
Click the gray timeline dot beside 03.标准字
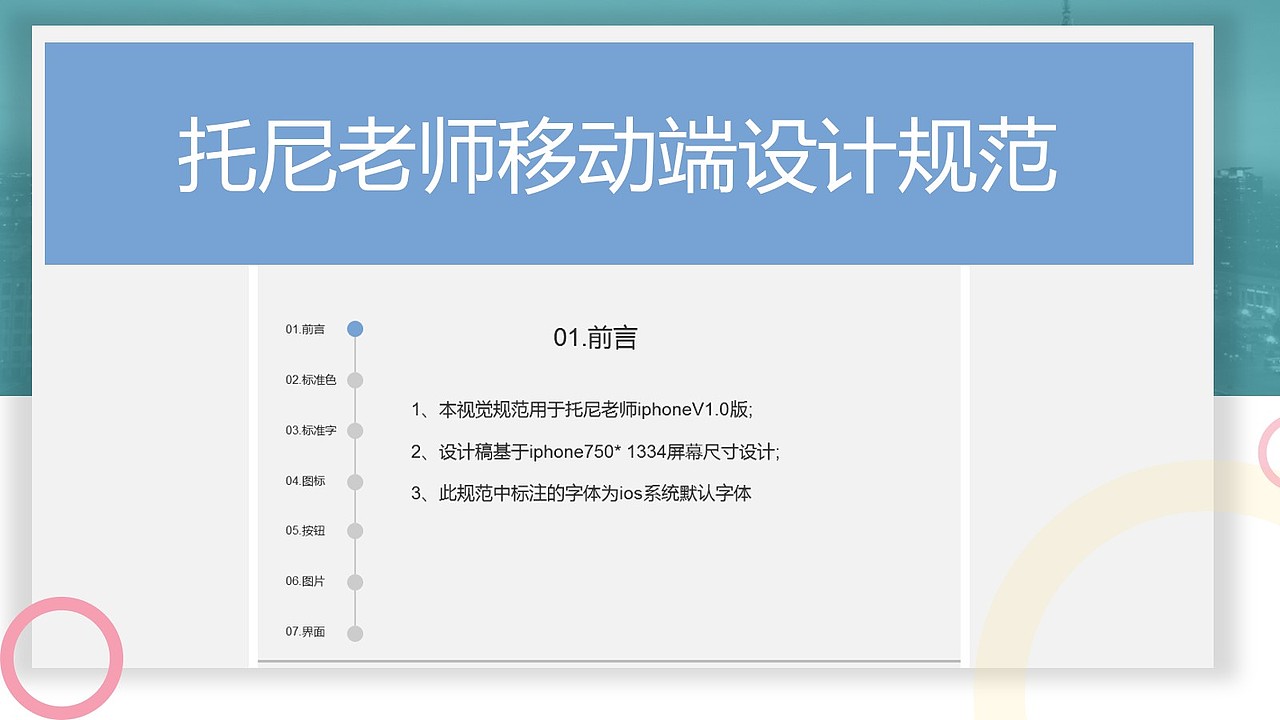point(355,431)
